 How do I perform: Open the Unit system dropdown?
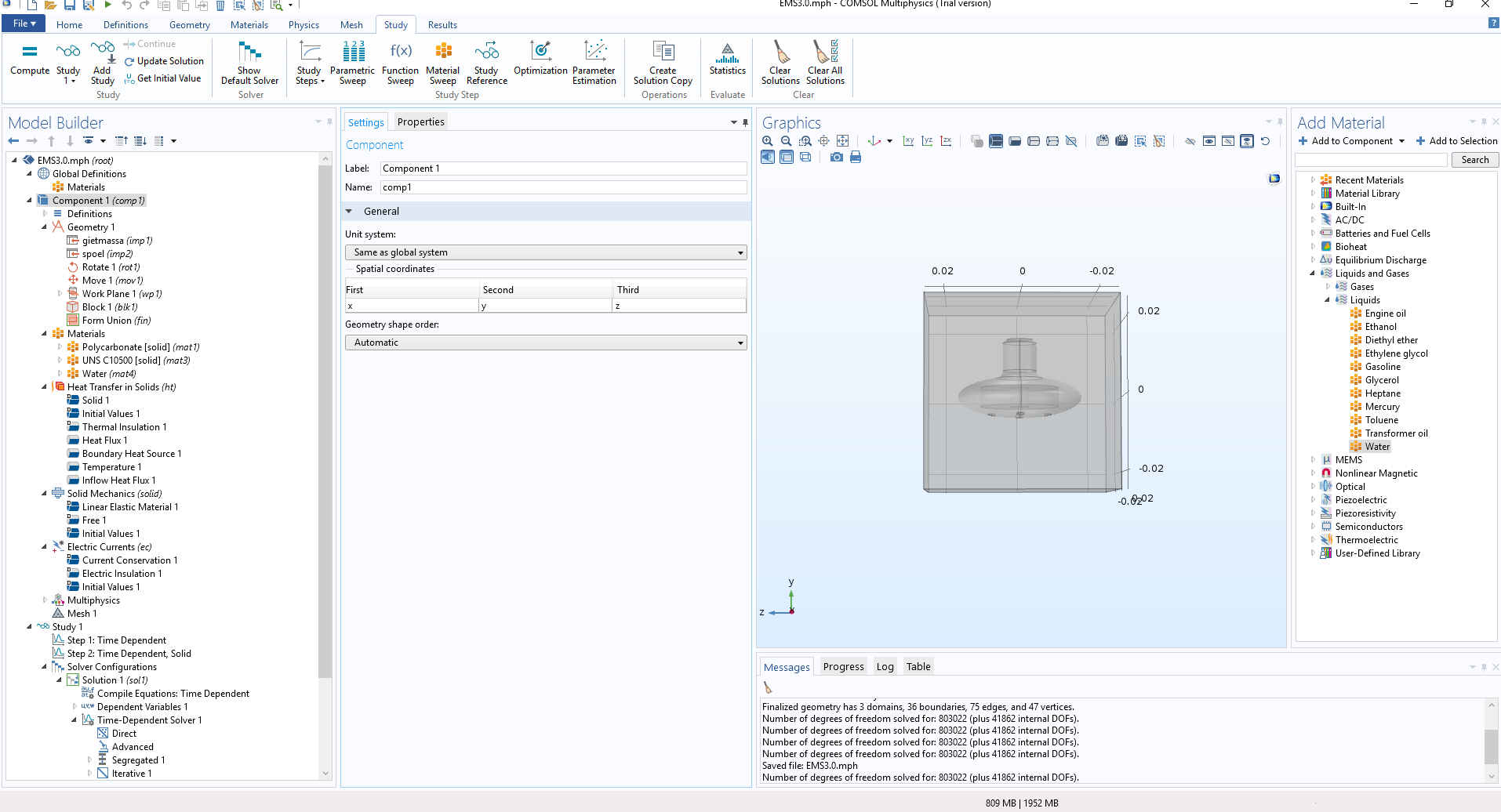point(546,252)
